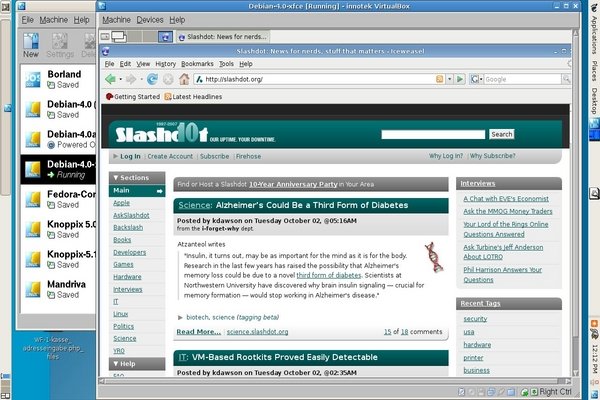Open the Devices menu in VirtualBox
This screenshot has height=400, width=600.
tap(150, 19)
